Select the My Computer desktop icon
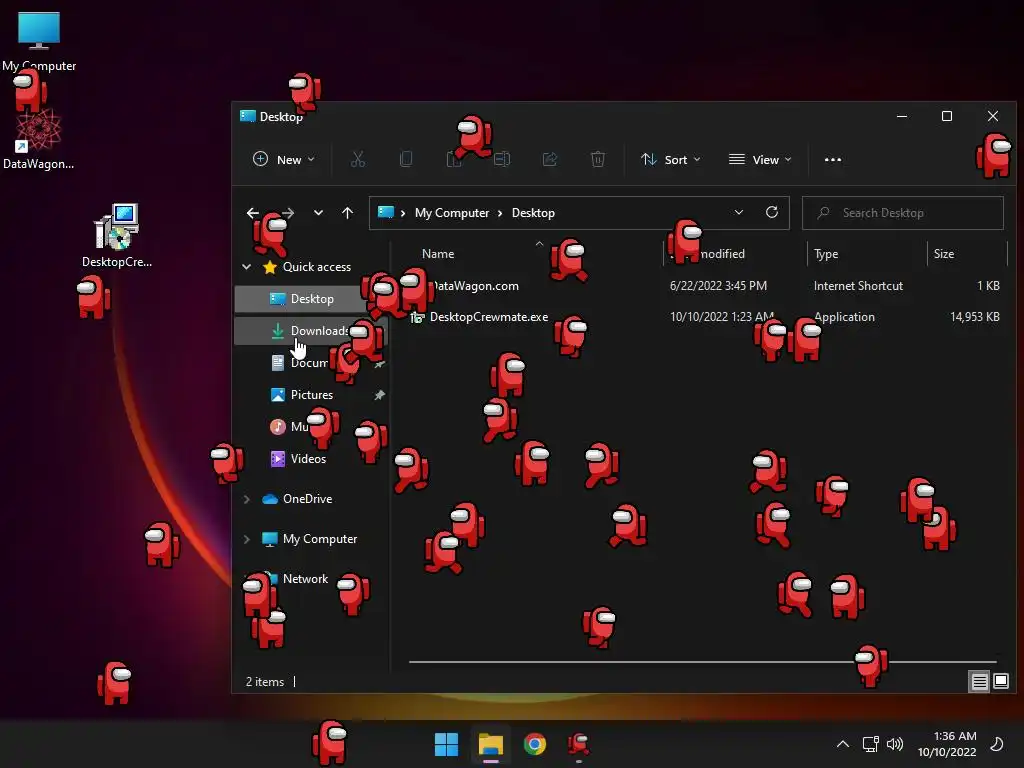Image resolution: width=1024 pixels, height=768 pixels. tap(39, 40)
